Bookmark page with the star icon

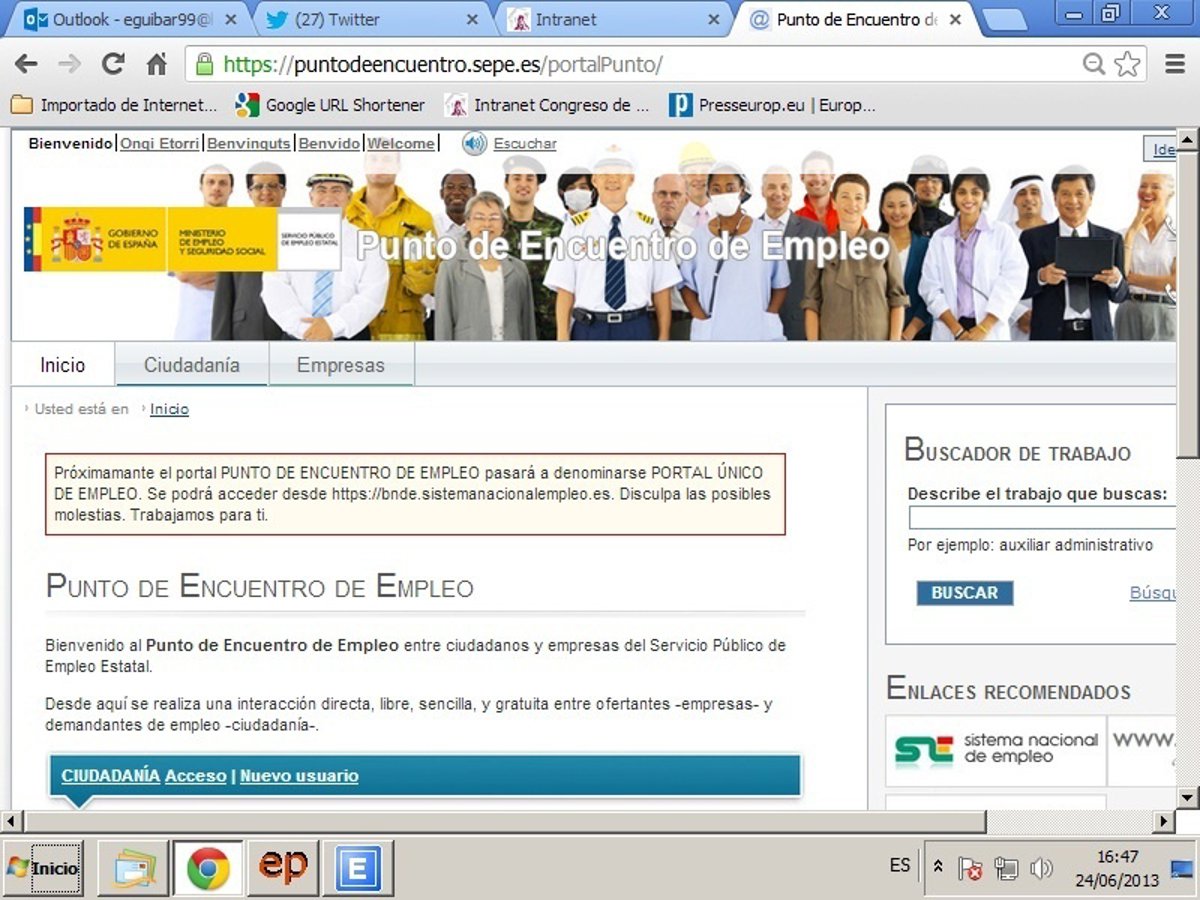(x=1127, y=65)
